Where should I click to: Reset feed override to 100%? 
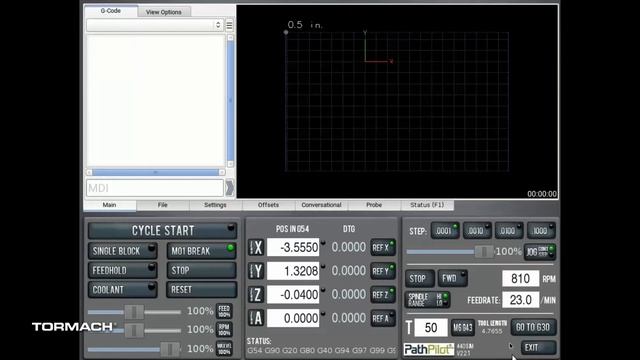pos(224,311)
